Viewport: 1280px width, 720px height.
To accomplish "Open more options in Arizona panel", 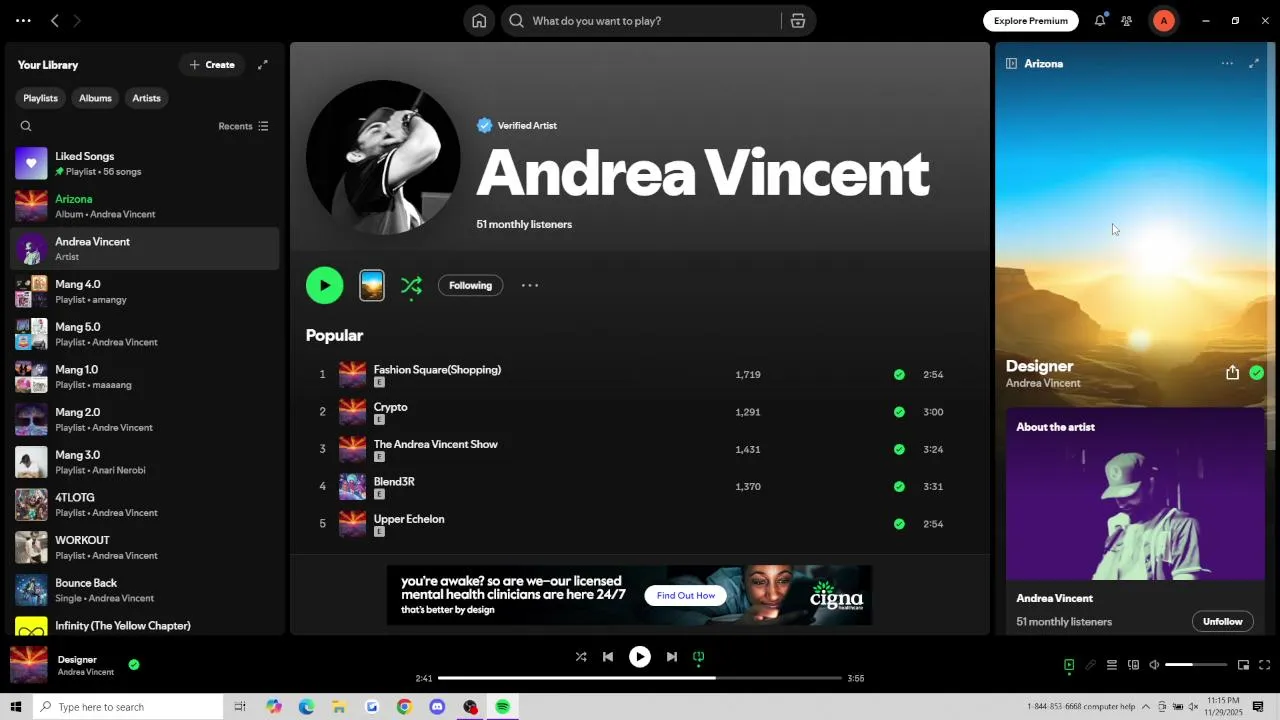I will coord(1227,63).
